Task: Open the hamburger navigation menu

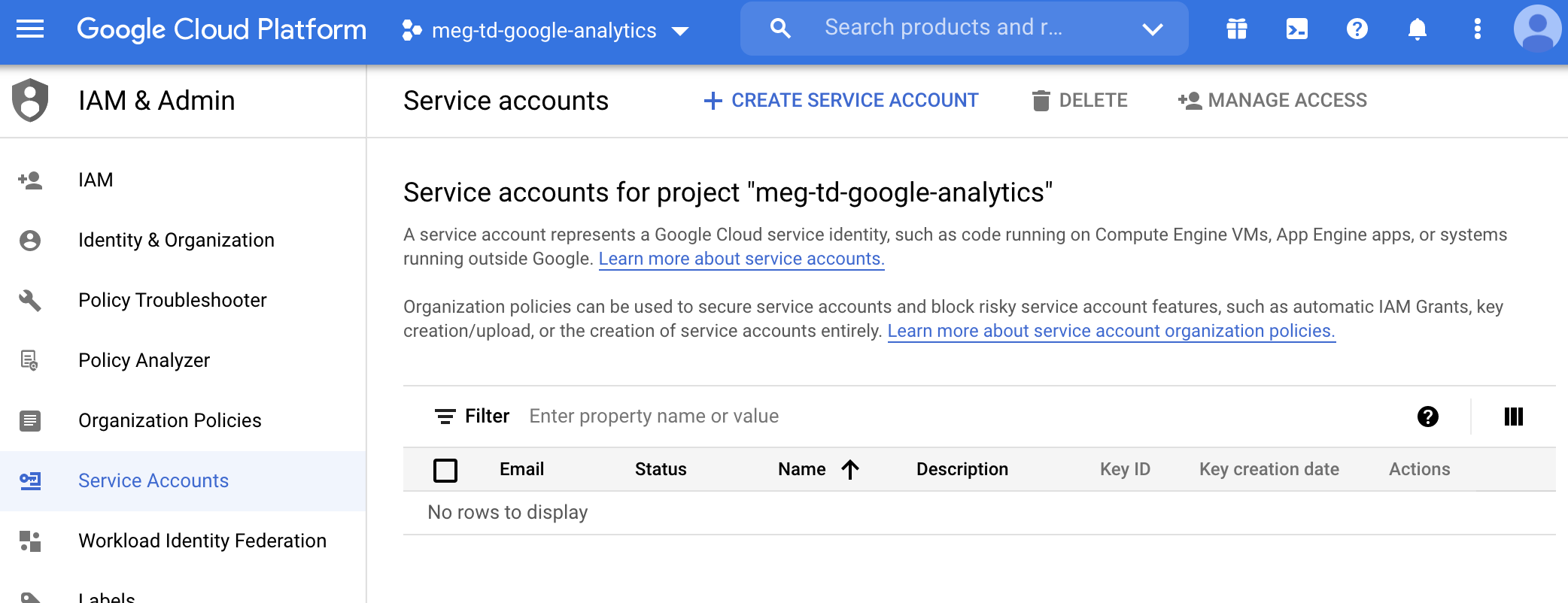Action: click(30, 29)
